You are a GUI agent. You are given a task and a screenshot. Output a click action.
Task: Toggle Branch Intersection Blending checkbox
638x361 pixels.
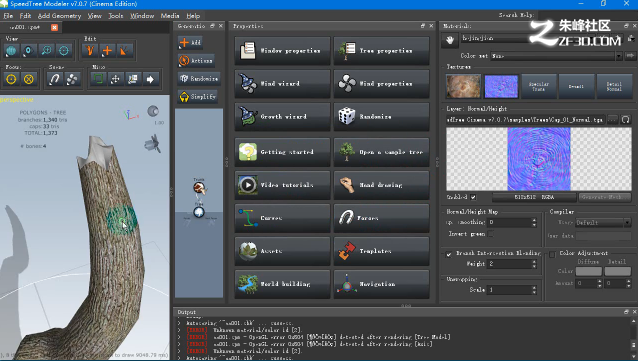click(x=449, y=254)
